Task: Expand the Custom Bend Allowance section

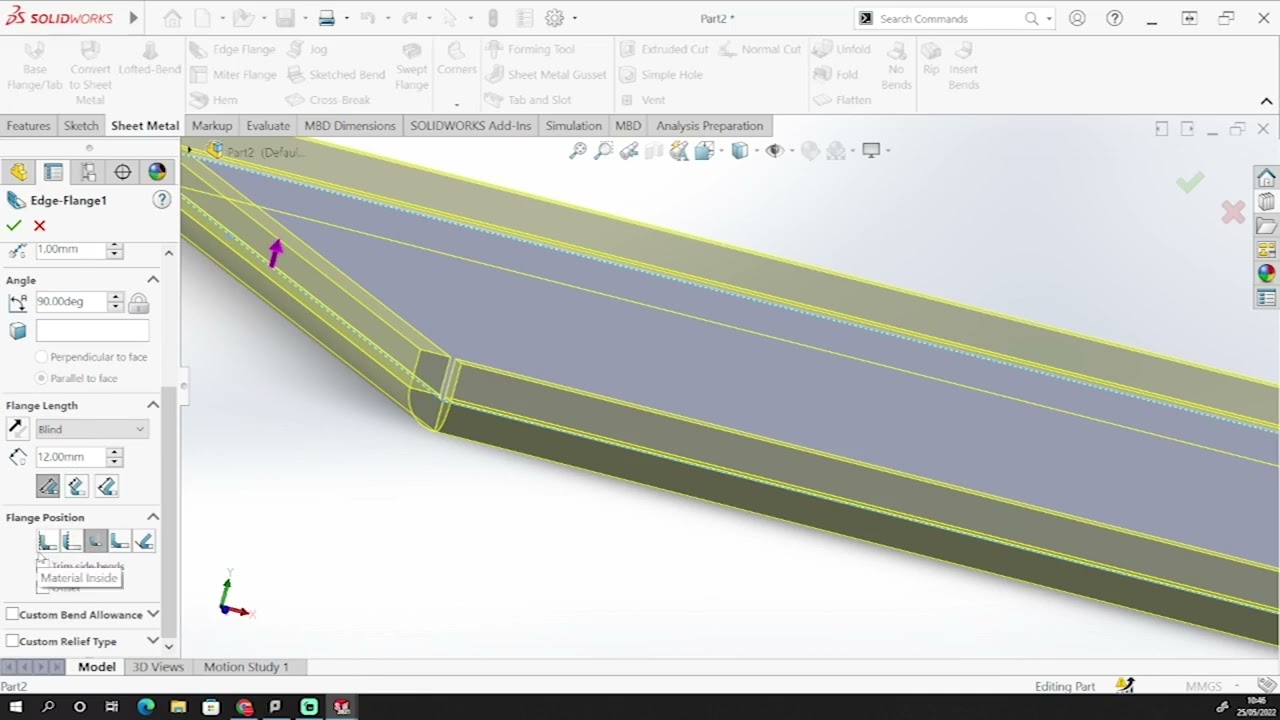Action: [x=153, y=614]
